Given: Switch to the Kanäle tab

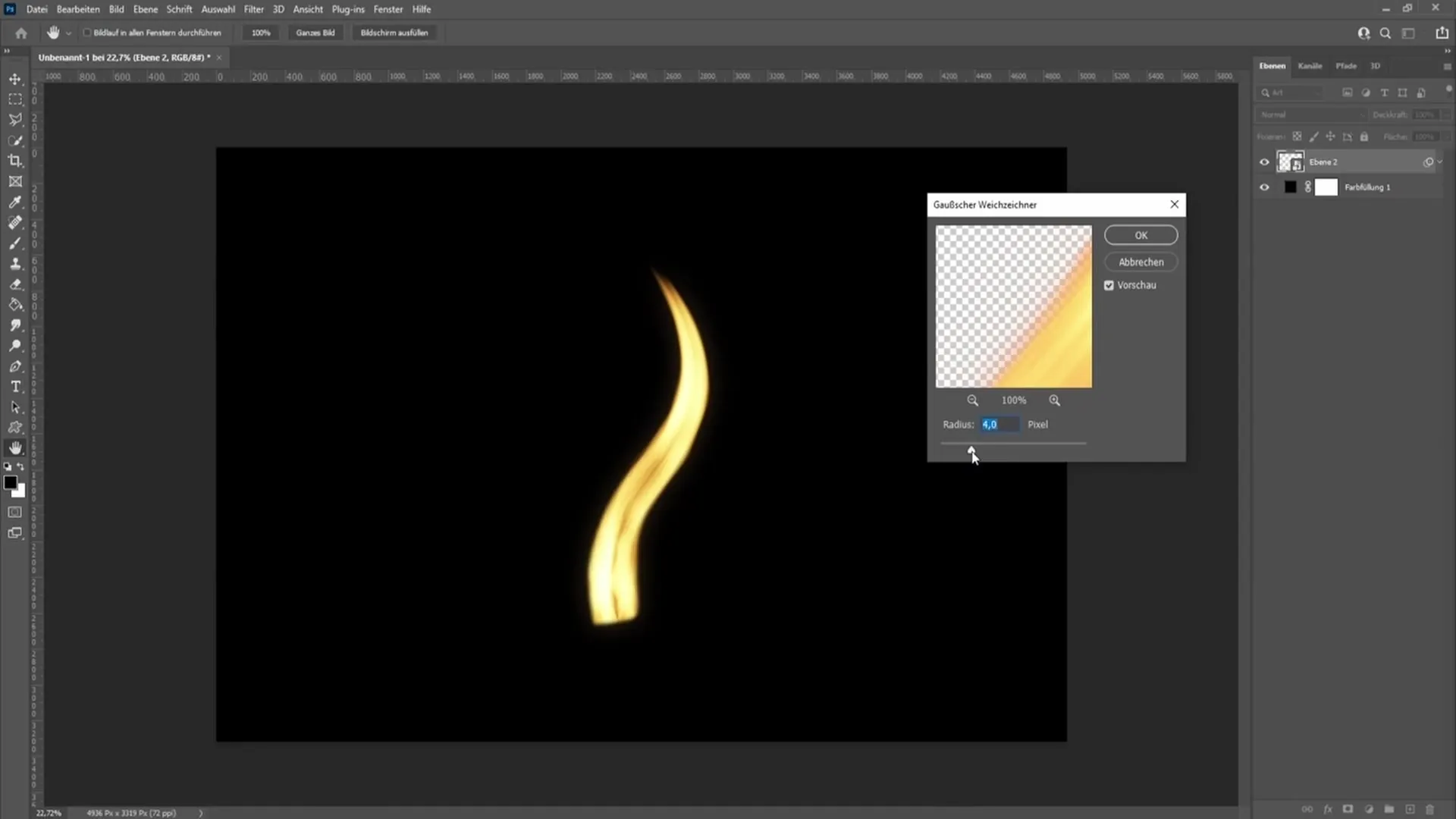Looking at the screenshot, I should 1310,66.
